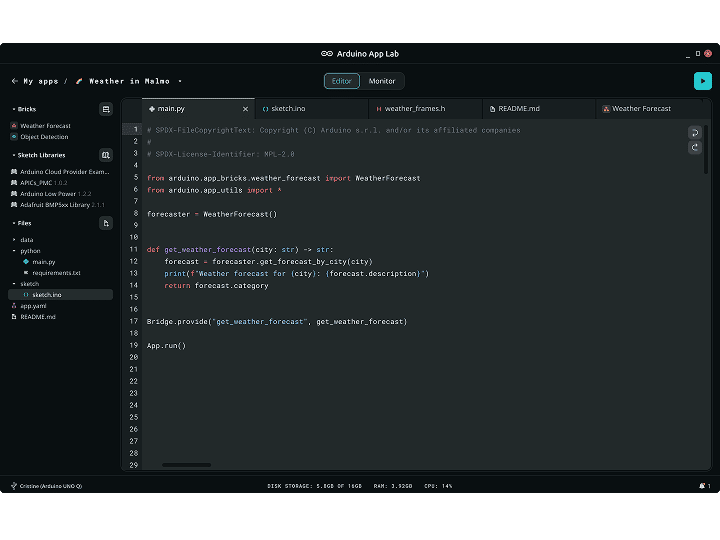Select Adafruit BMP5xx Library entry
Image resolution: width=720 pixels, height=540 pixels.
click(x=61, y=205)
